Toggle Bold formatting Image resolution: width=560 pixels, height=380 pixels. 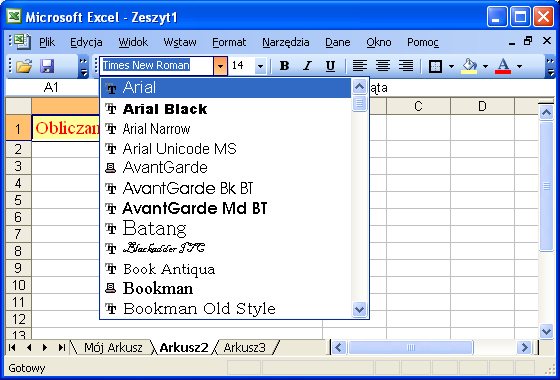[284, 66]
